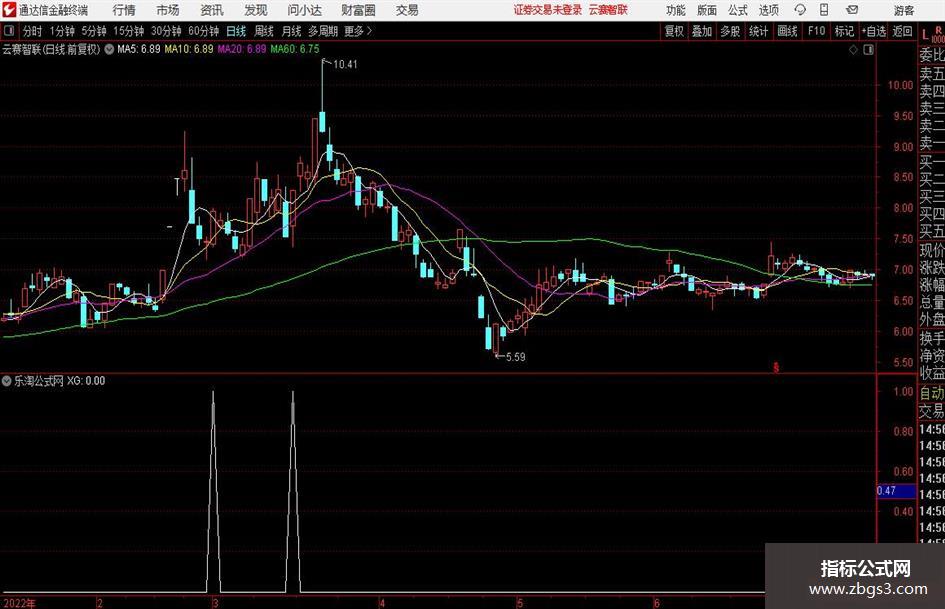Open the 行情 menu

(124, 10)
